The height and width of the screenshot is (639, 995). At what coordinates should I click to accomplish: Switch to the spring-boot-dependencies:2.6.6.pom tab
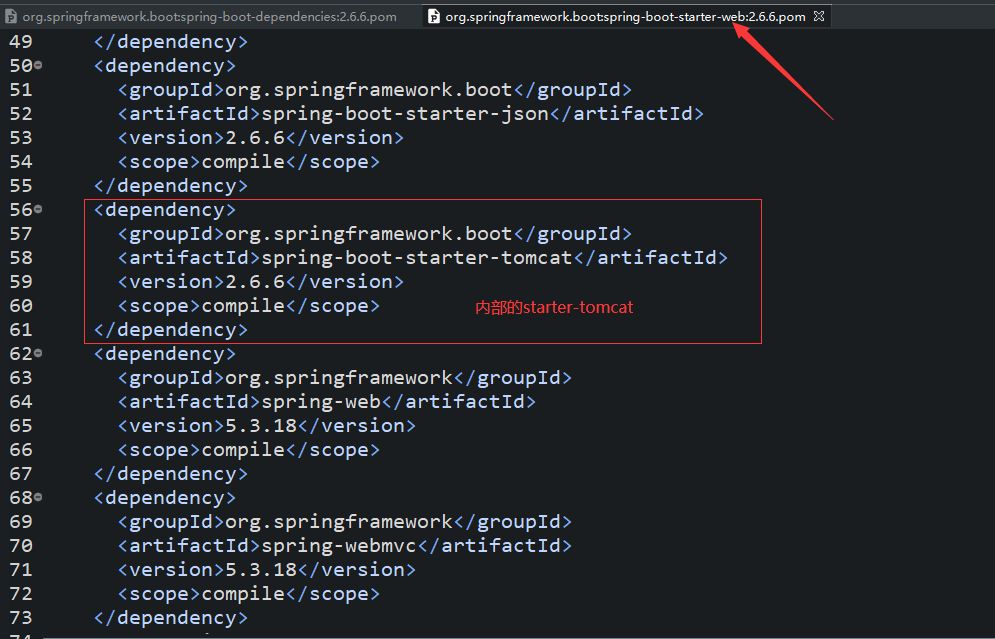(209, 17)
